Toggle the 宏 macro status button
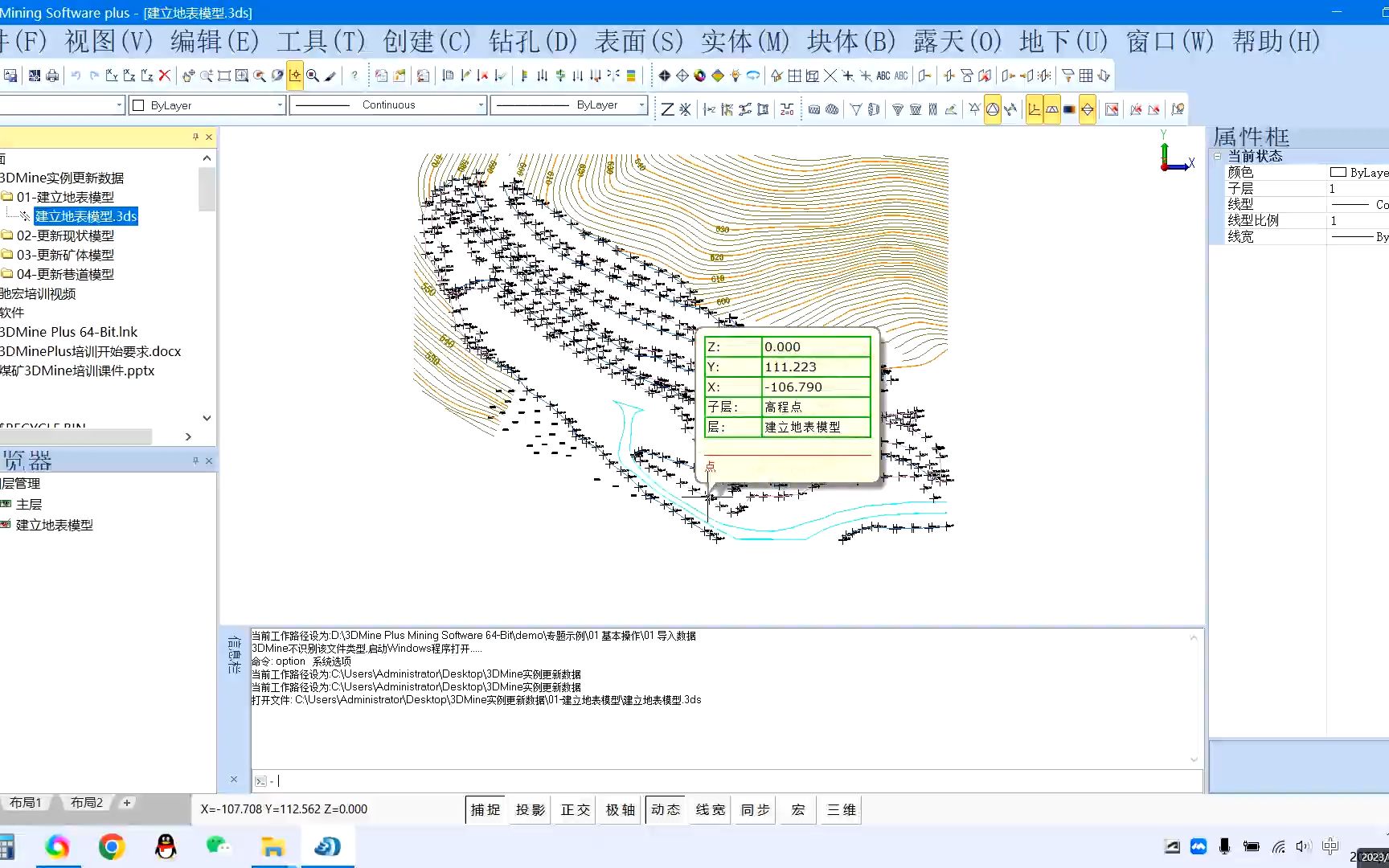1389x868 pixels. (798, 810)
